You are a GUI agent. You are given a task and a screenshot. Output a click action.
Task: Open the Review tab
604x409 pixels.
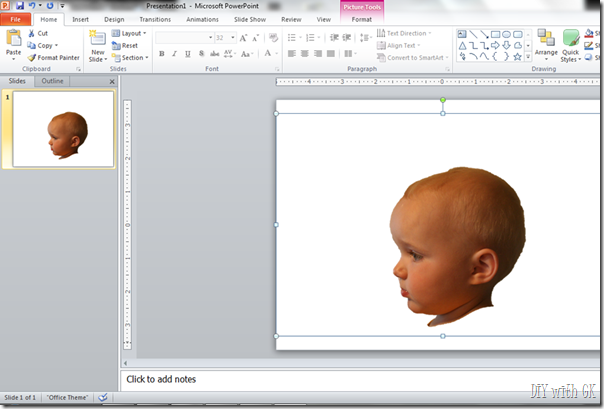(291, 19)
